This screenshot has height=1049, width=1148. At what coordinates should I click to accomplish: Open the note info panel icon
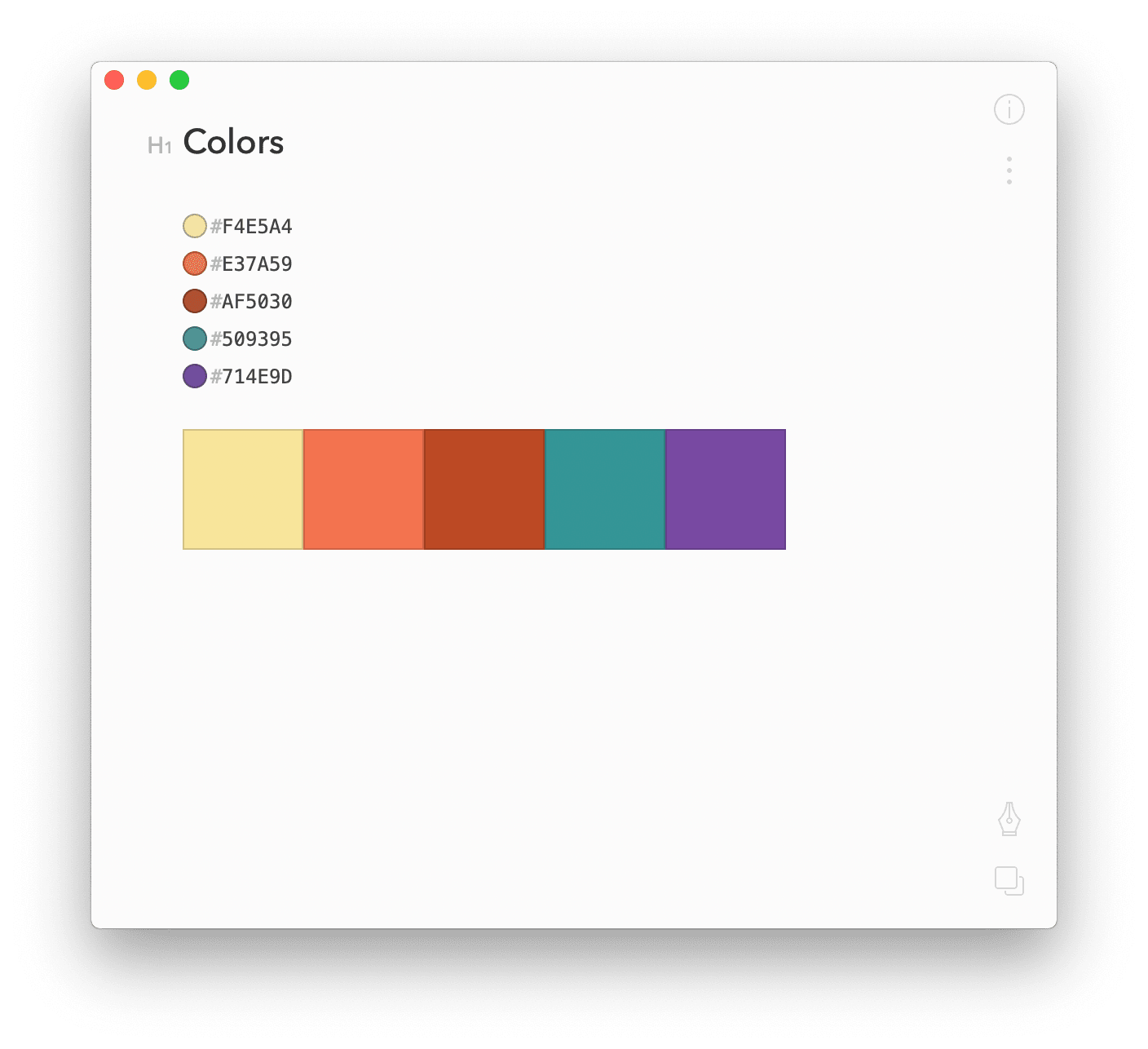point(1009,109)
